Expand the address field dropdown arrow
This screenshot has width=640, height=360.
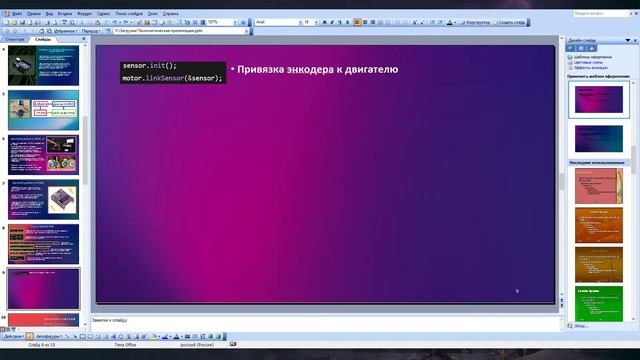coord(246,31)
